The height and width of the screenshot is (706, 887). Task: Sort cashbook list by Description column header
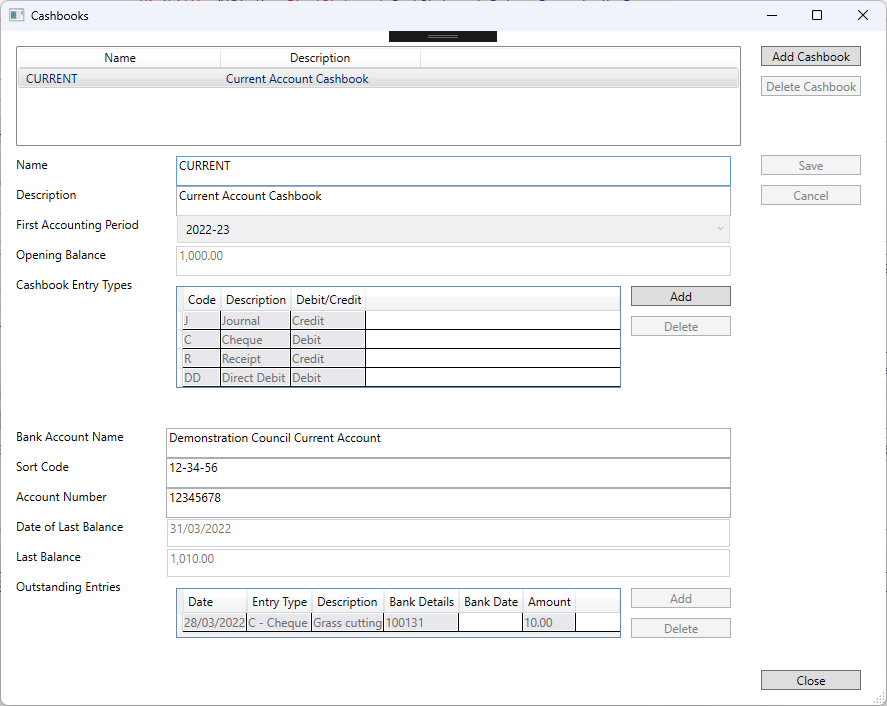(x=320, y=58)
